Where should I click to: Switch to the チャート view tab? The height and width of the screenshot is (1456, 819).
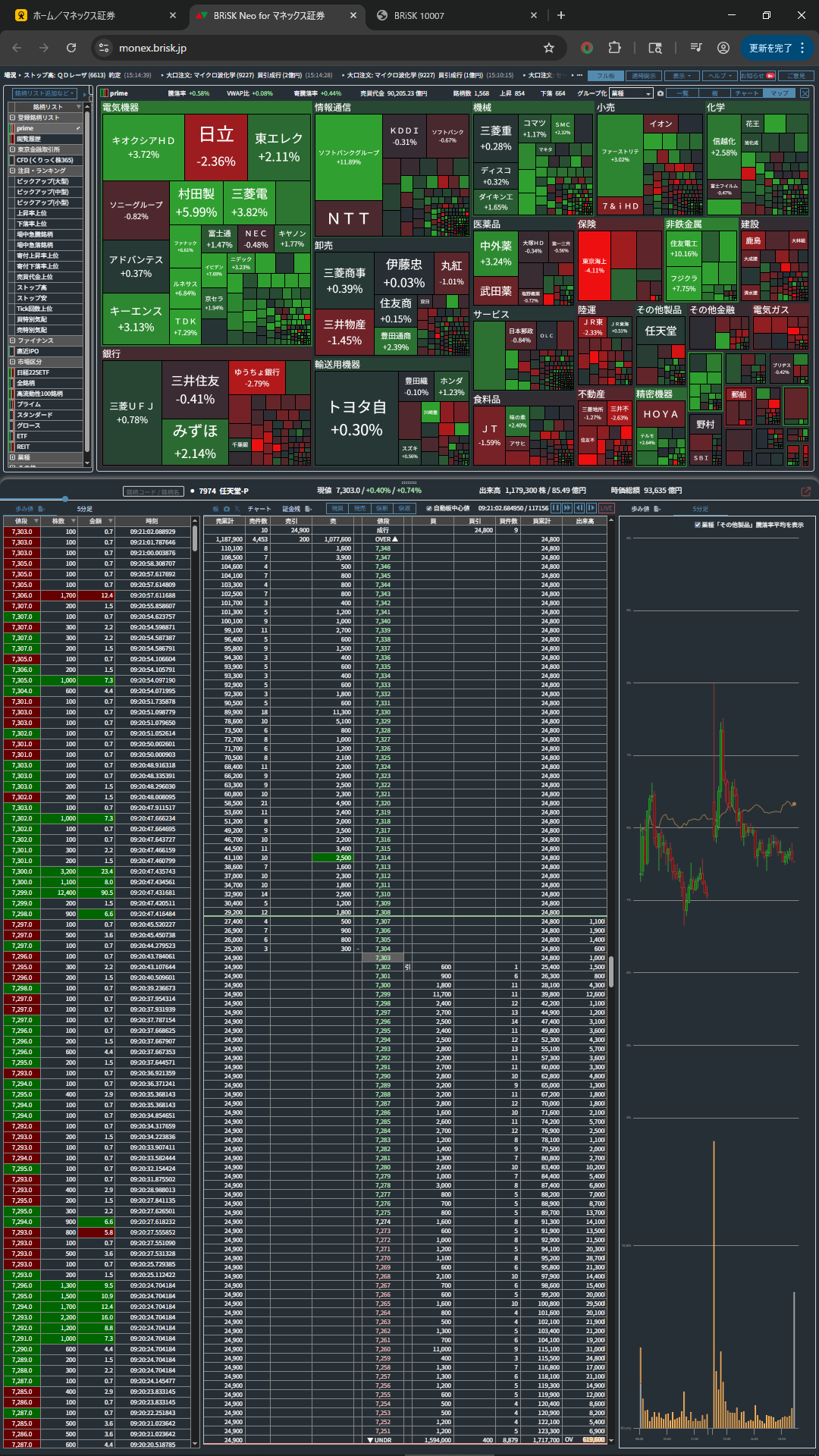tap(746, 93)
